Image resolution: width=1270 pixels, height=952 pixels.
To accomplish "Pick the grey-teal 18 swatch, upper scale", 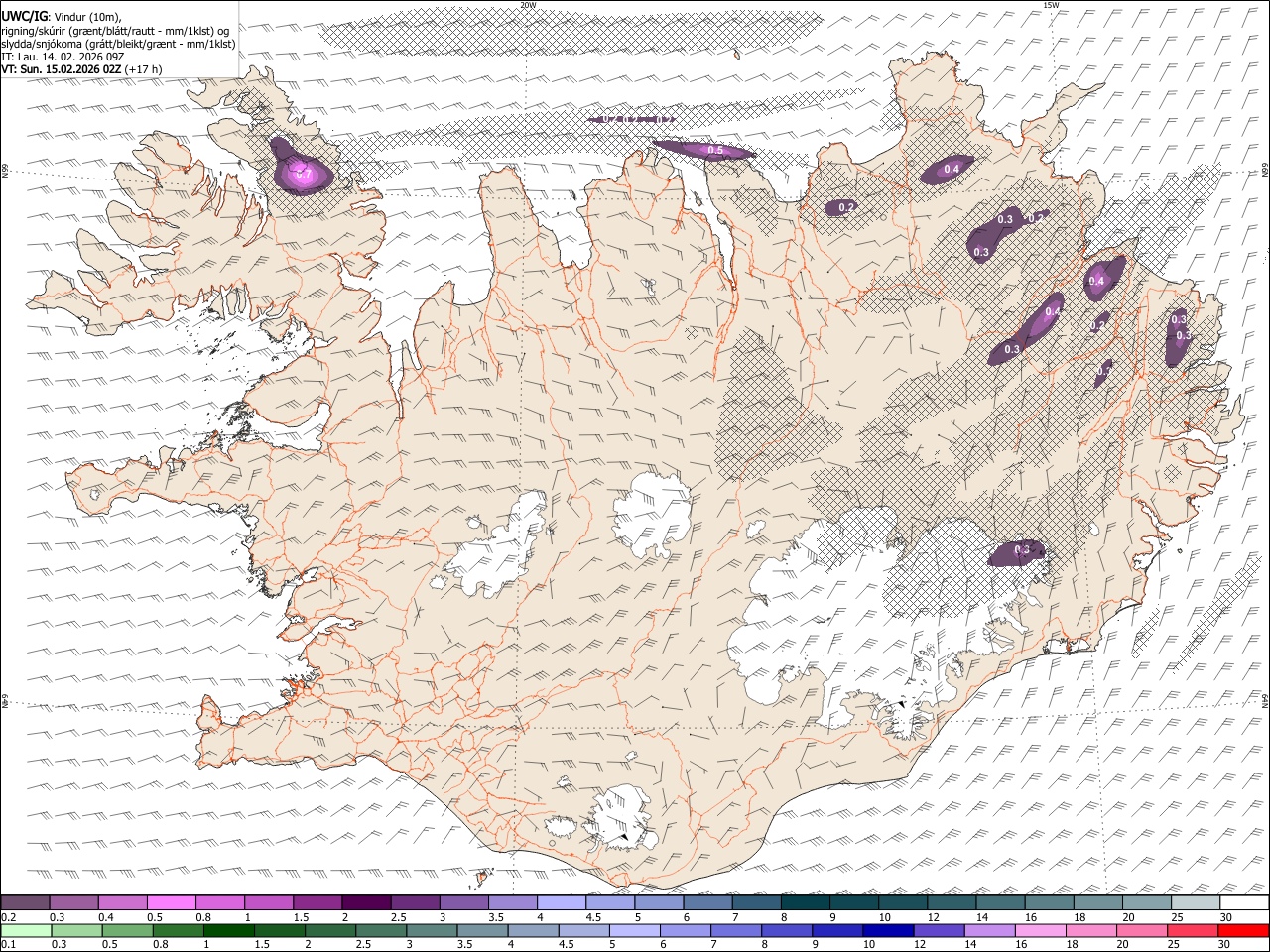I will tap(1098, 903).
